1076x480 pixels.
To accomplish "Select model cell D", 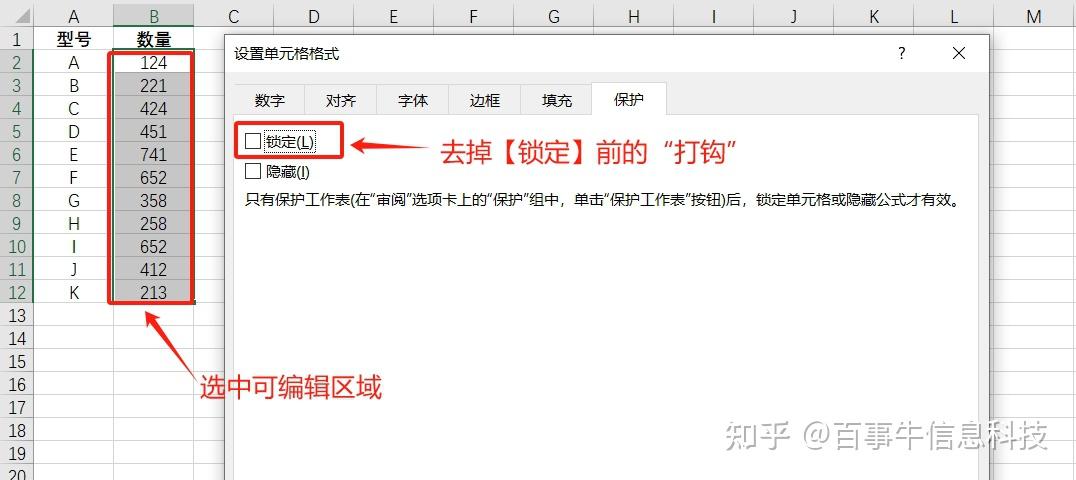I will 73,131.
